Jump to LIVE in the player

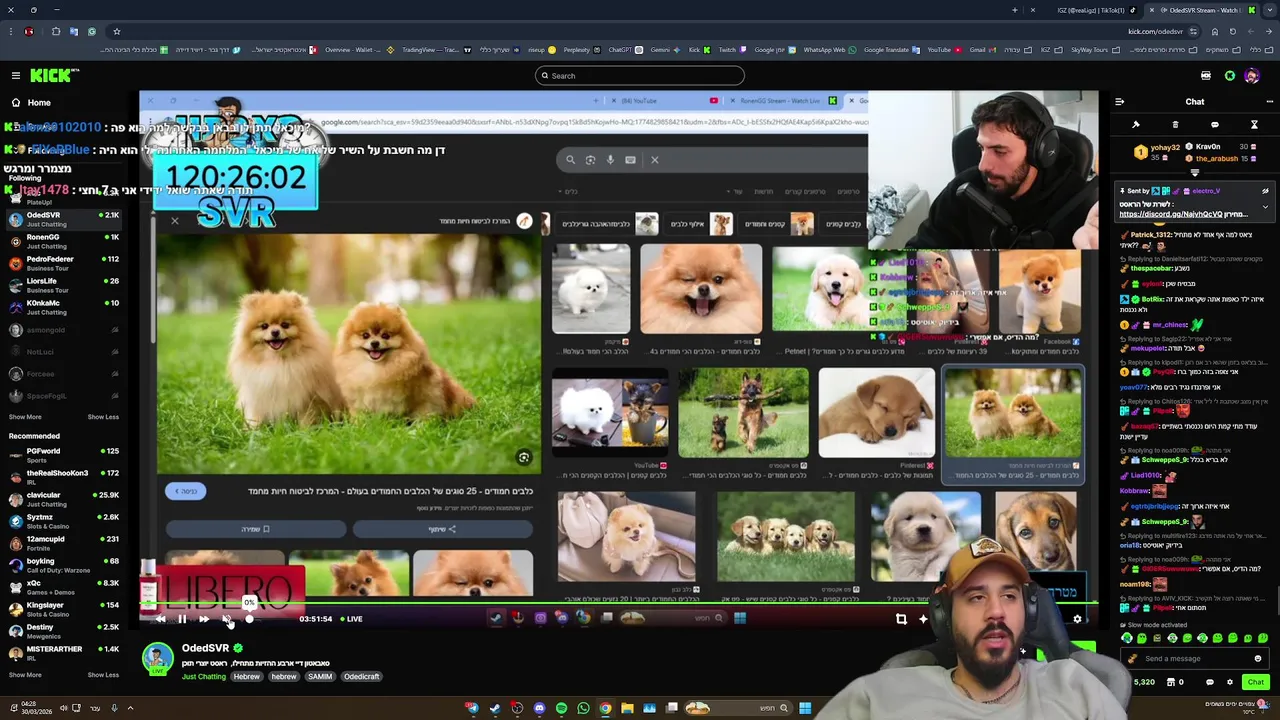(x=351, y=619)
